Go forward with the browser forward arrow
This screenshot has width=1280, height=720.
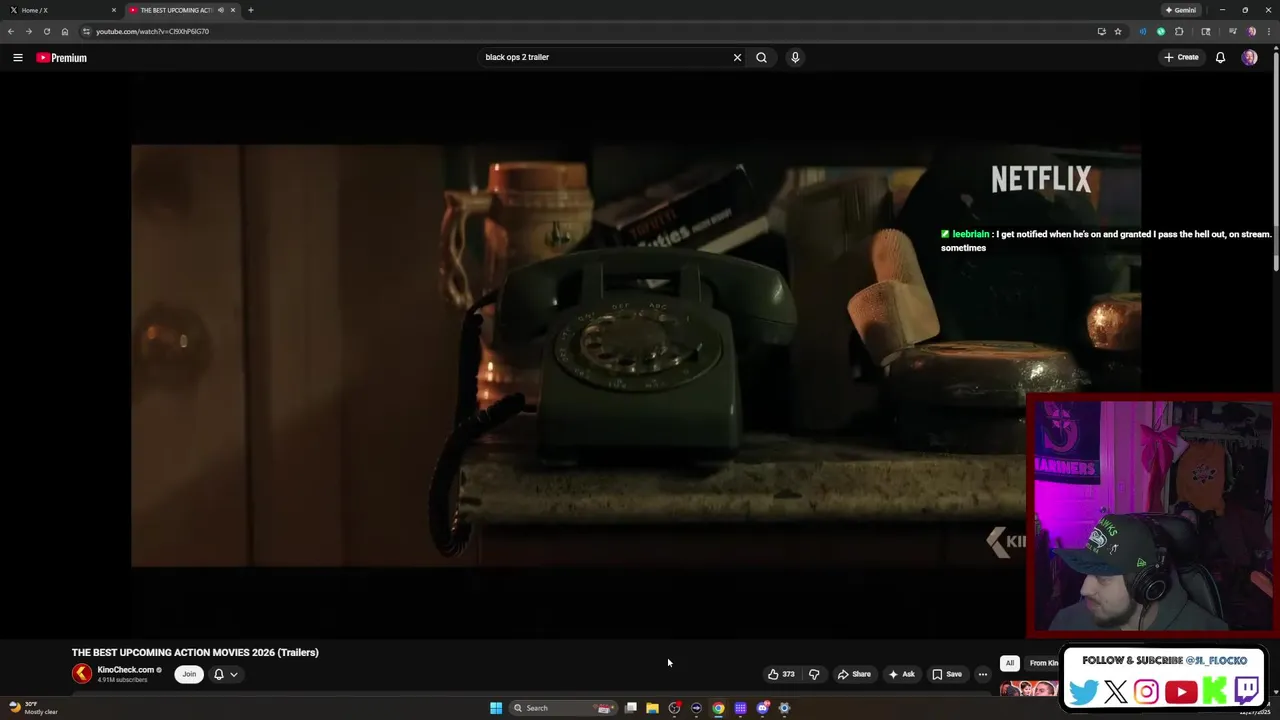[28, 31]
